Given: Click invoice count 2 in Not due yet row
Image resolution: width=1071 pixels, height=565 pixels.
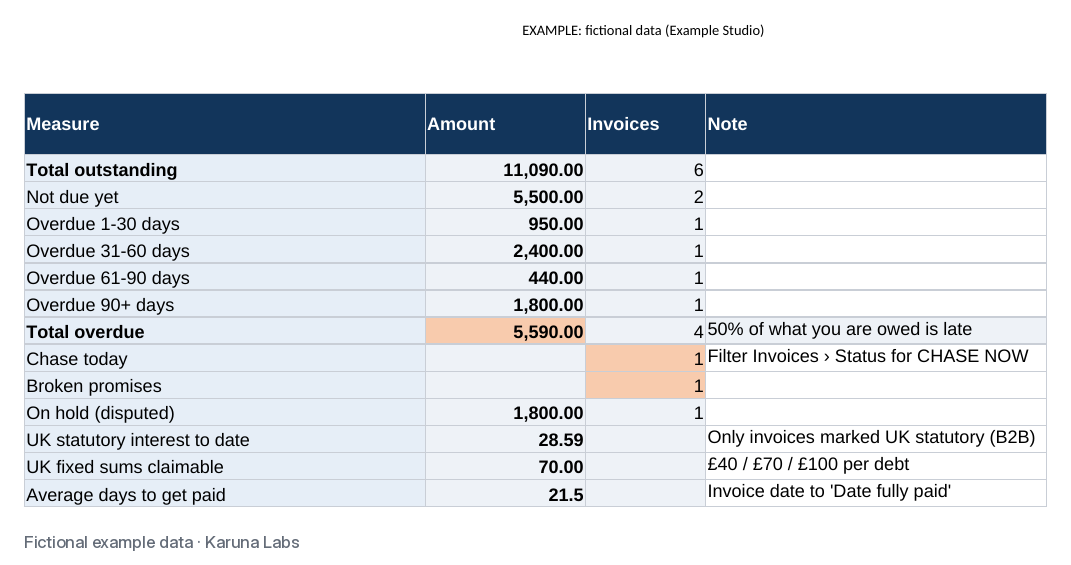Looking at the screenshot, I should click(x=645, y=195).
